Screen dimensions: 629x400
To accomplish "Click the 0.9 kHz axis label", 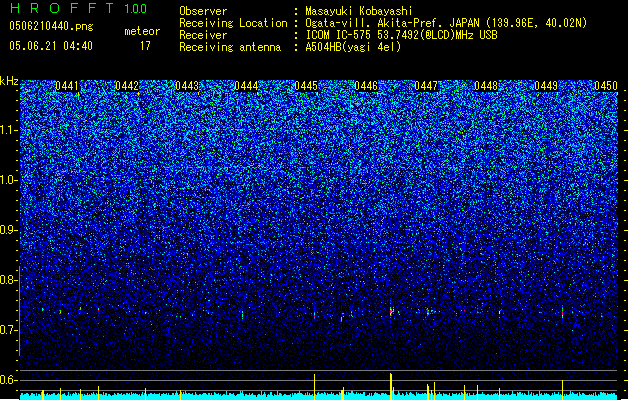I will tap(9, 230).
